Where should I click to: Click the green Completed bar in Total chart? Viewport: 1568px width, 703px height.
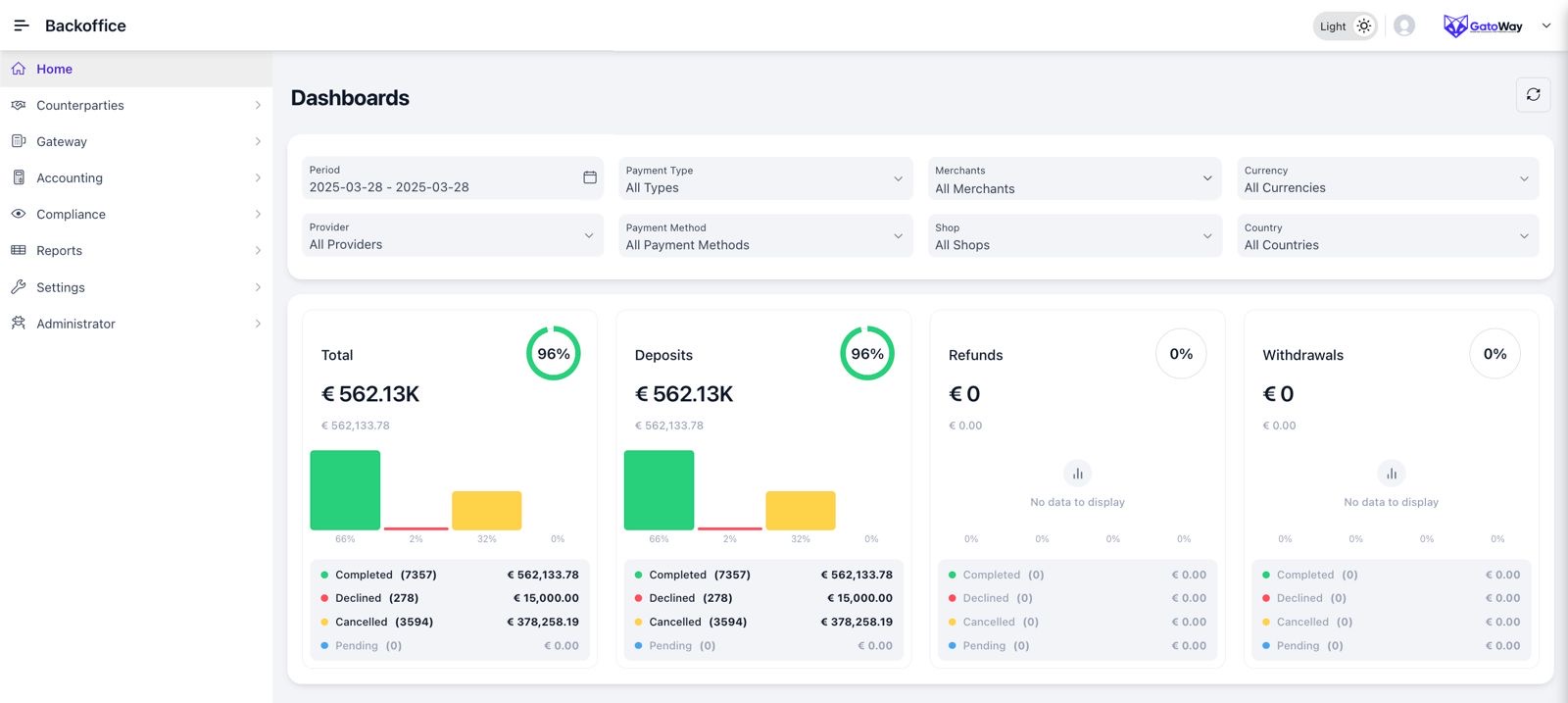(345, 490)
